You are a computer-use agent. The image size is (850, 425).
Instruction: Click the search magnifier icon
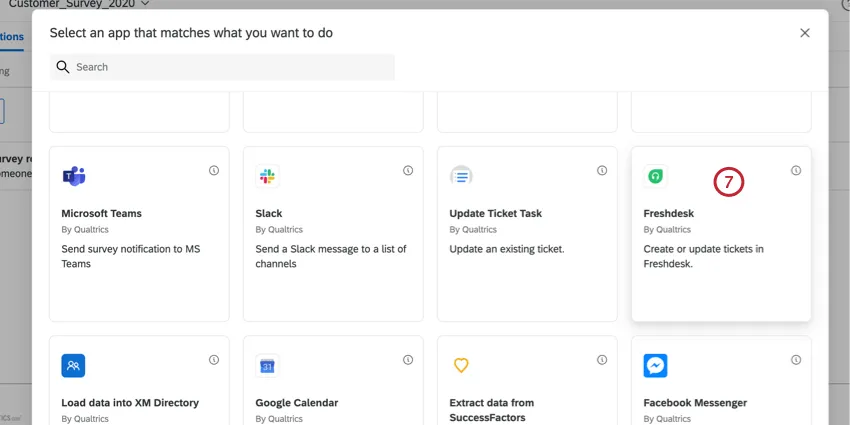pyautogui.click(x=63, y=67)
